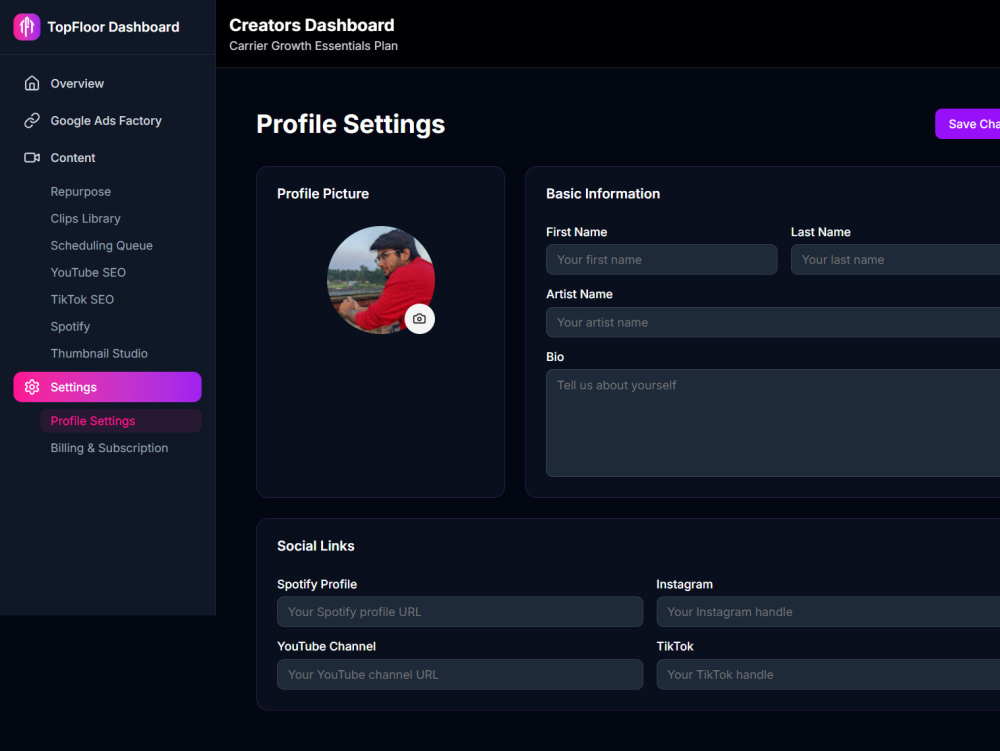Open Clips Library
Screen dimensions: 1000x751
pyautogui.click(x=85, y=219)
